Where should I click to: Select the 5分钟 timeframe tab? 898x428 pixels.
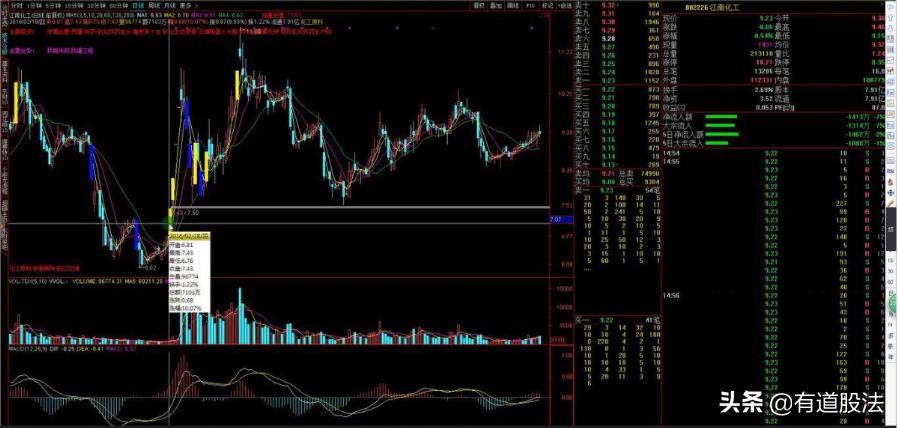coord(52,5)
